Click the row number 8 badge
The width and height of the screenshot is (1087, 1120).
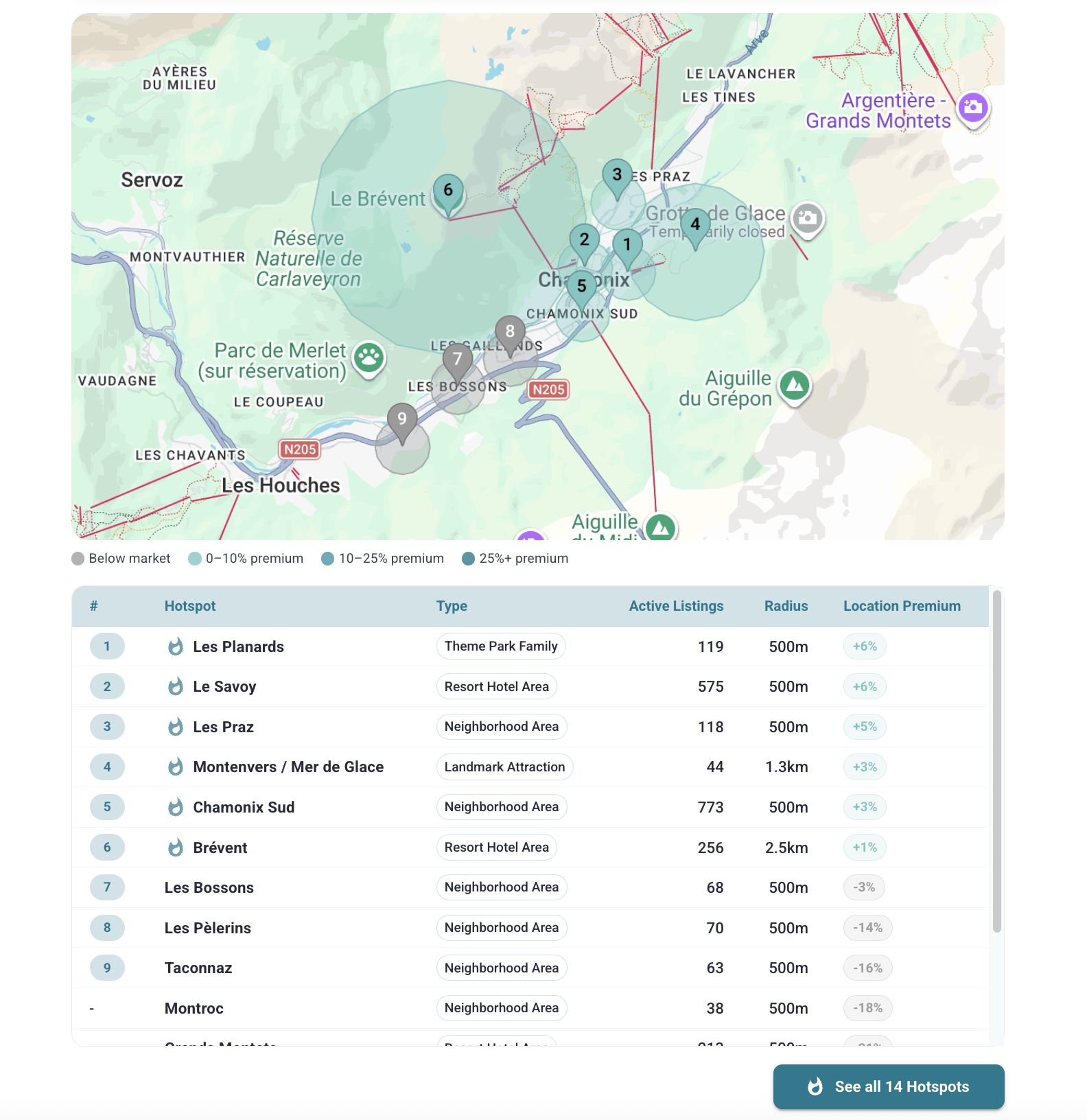(x=107, y=928)
